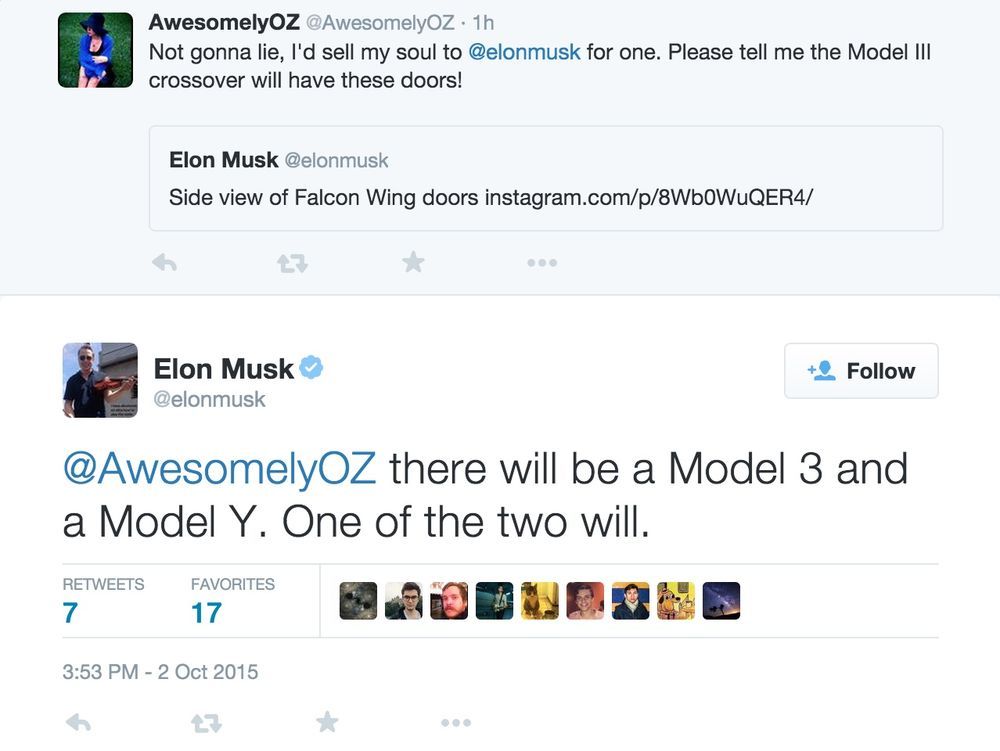Open the @AwesomelyOZ mention in Elon's reply
Image resolution: width=1000 pixels, height=751 pixels.
(219, 469)
